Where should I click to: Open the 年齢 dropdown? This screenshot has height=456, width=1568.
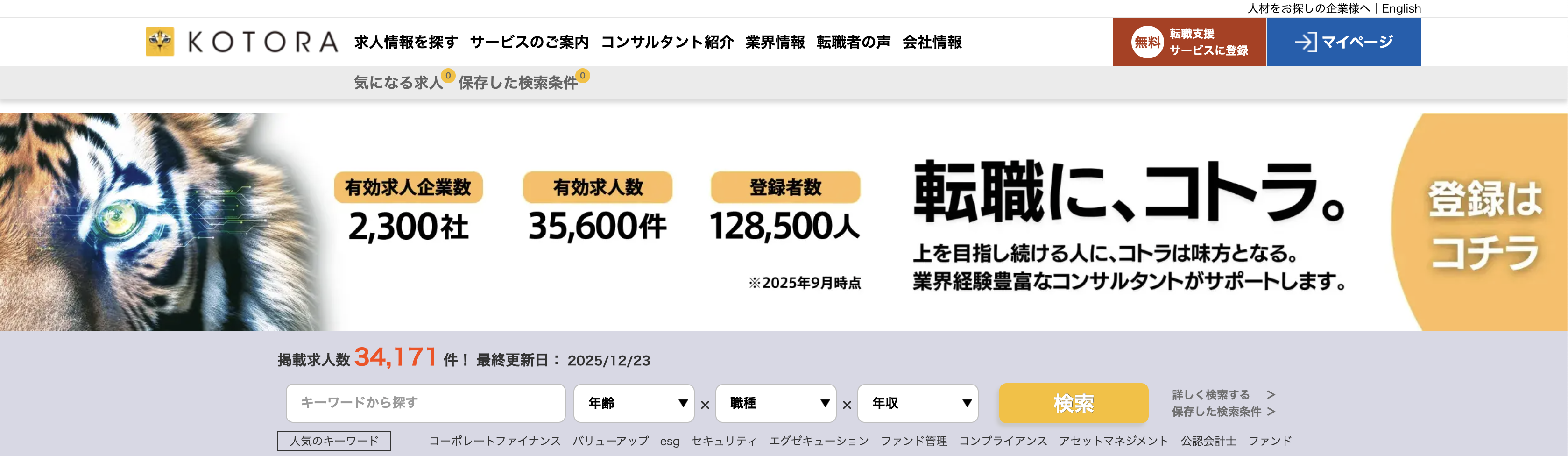(x=633, y=403)
